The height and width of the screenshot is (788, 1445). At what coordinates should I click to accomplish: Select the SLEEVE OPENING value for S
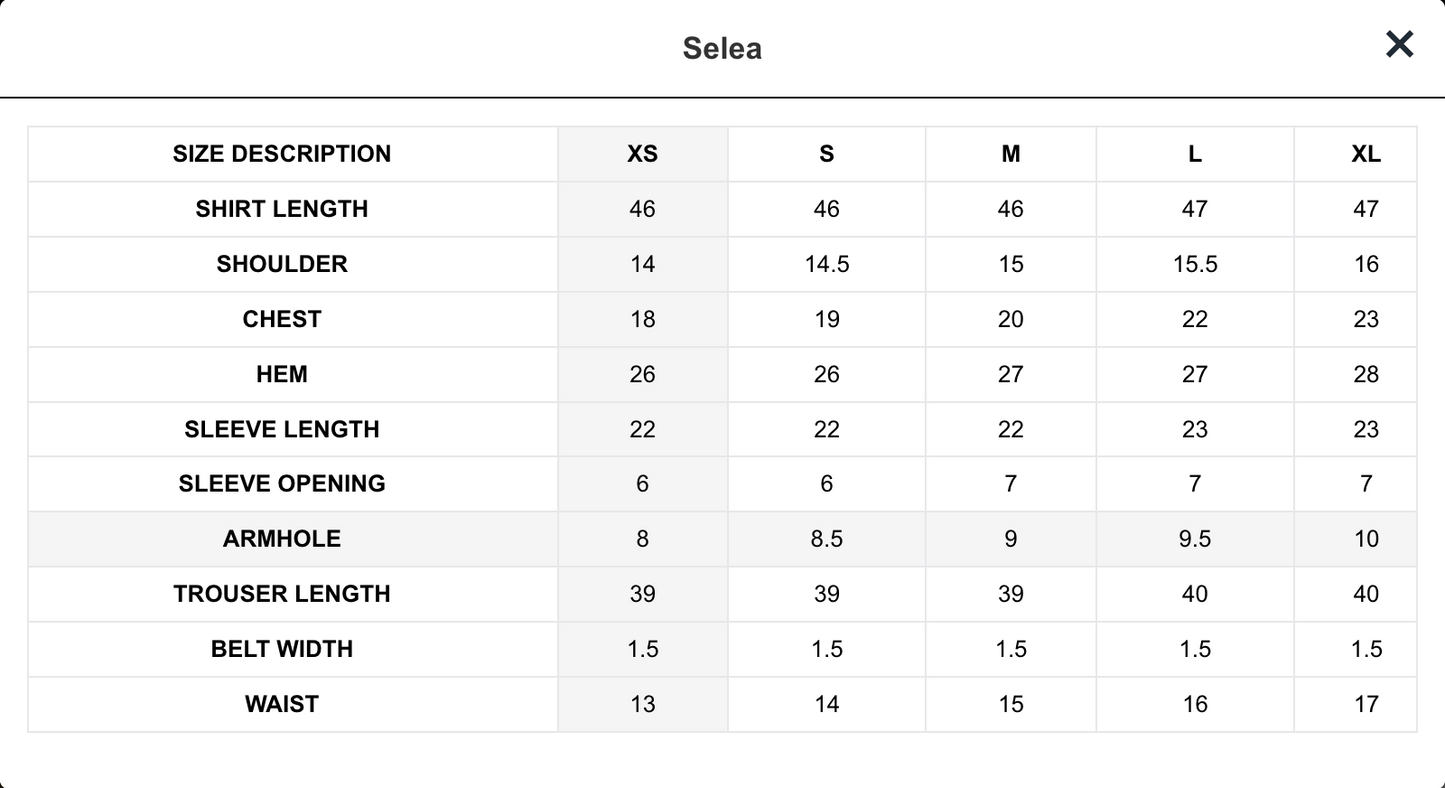click(x=827, y=484)
